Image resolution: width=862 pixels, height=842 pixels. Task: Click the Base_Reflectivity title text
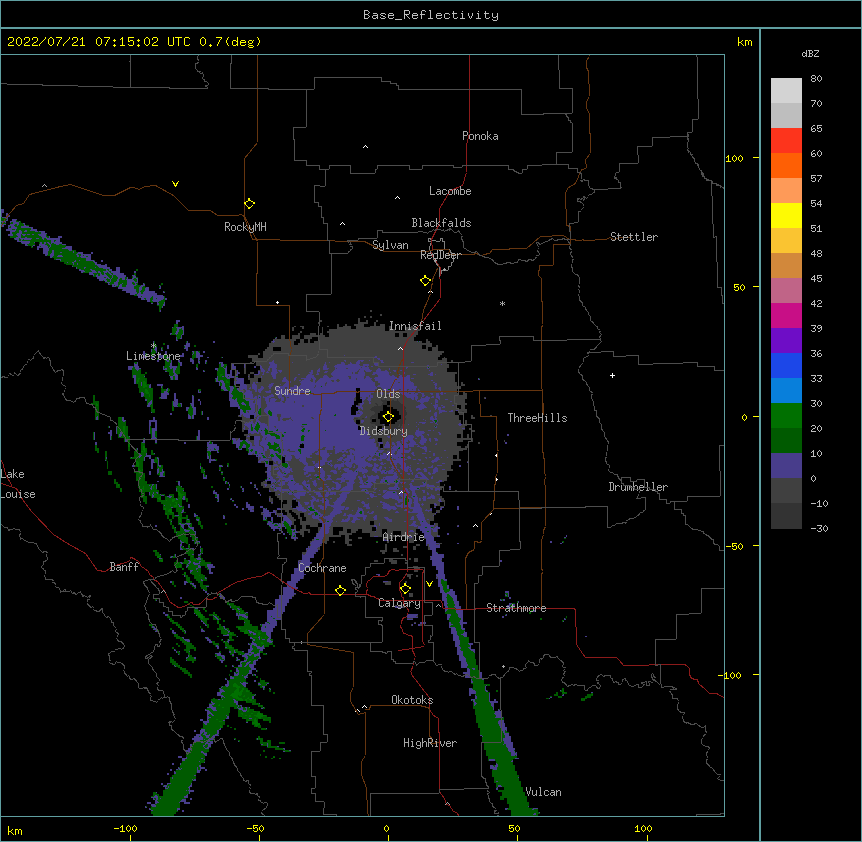click(431, 15)
